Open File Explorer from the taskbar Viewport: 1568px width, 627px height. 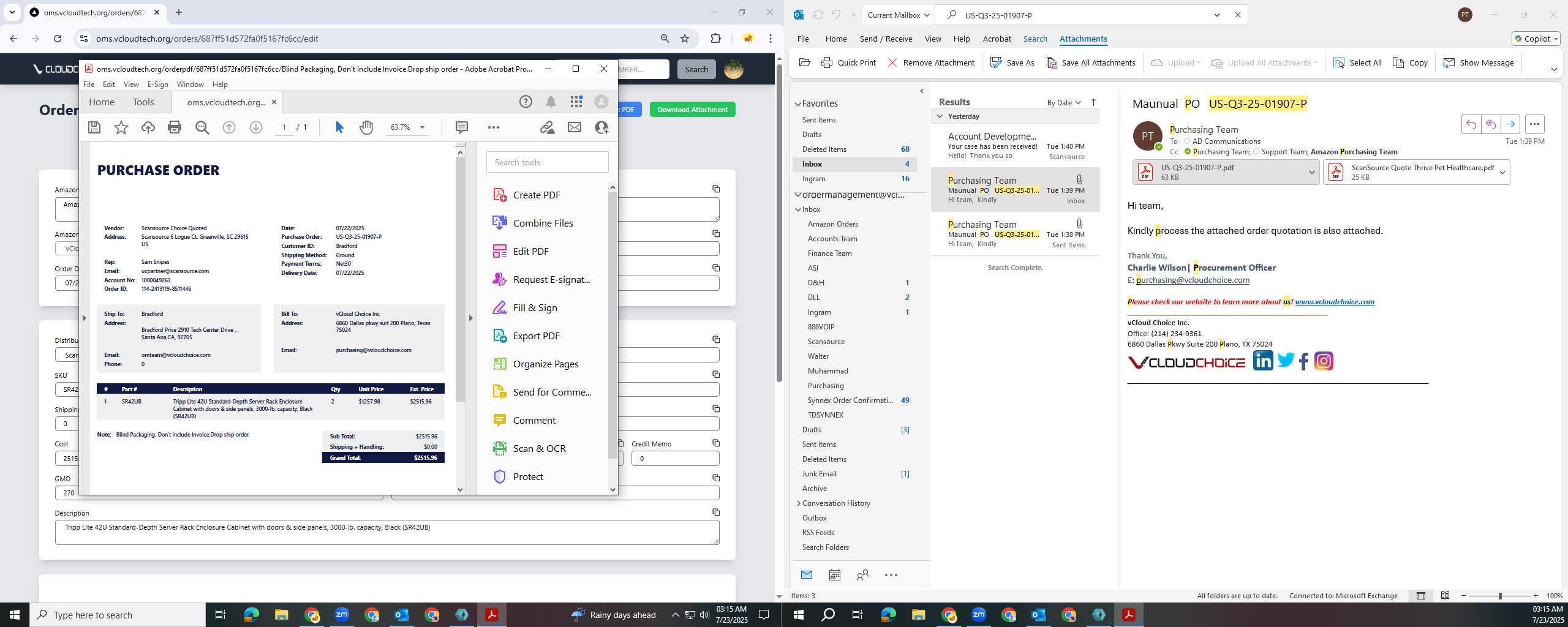coord(281,615)
